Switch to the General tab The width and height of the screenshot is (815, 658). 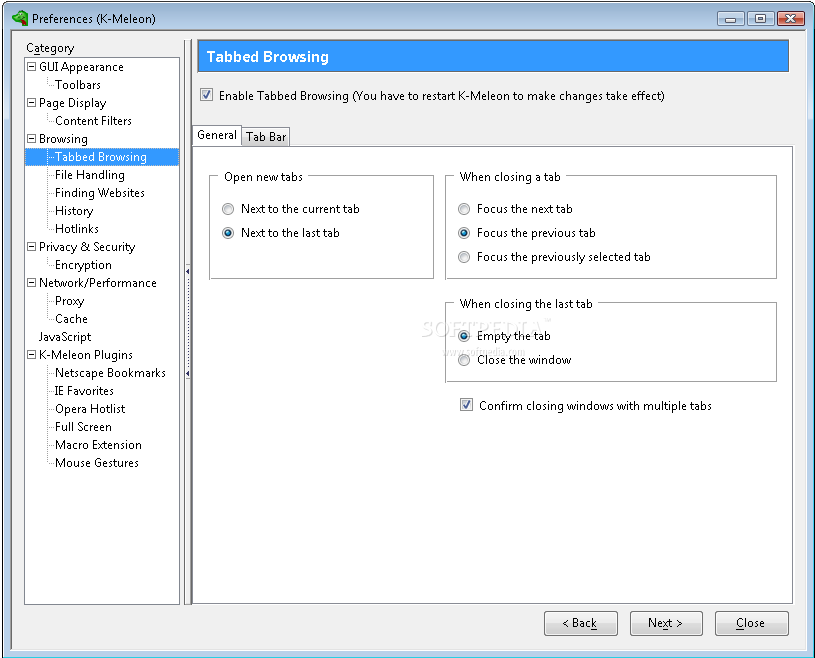(217, 135)
